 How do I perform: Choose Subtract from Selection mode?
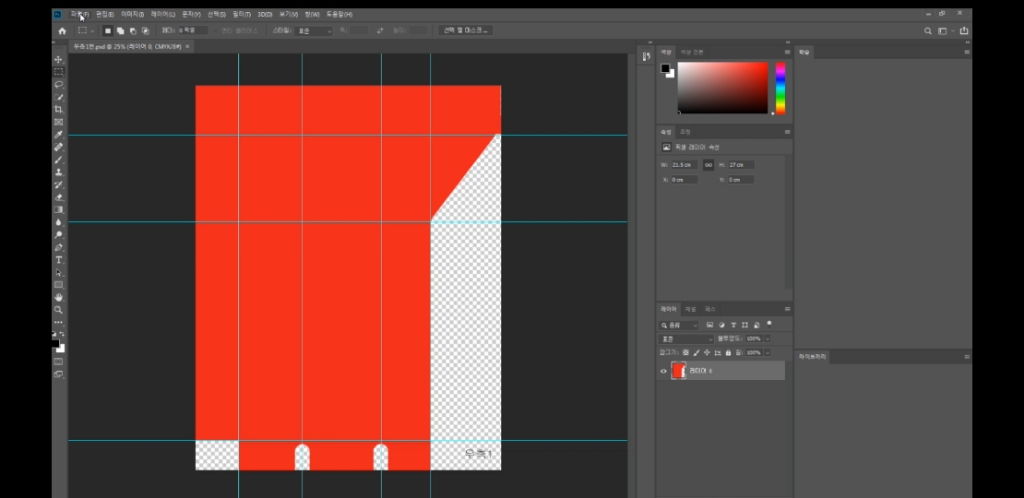(x=133, y=31)
